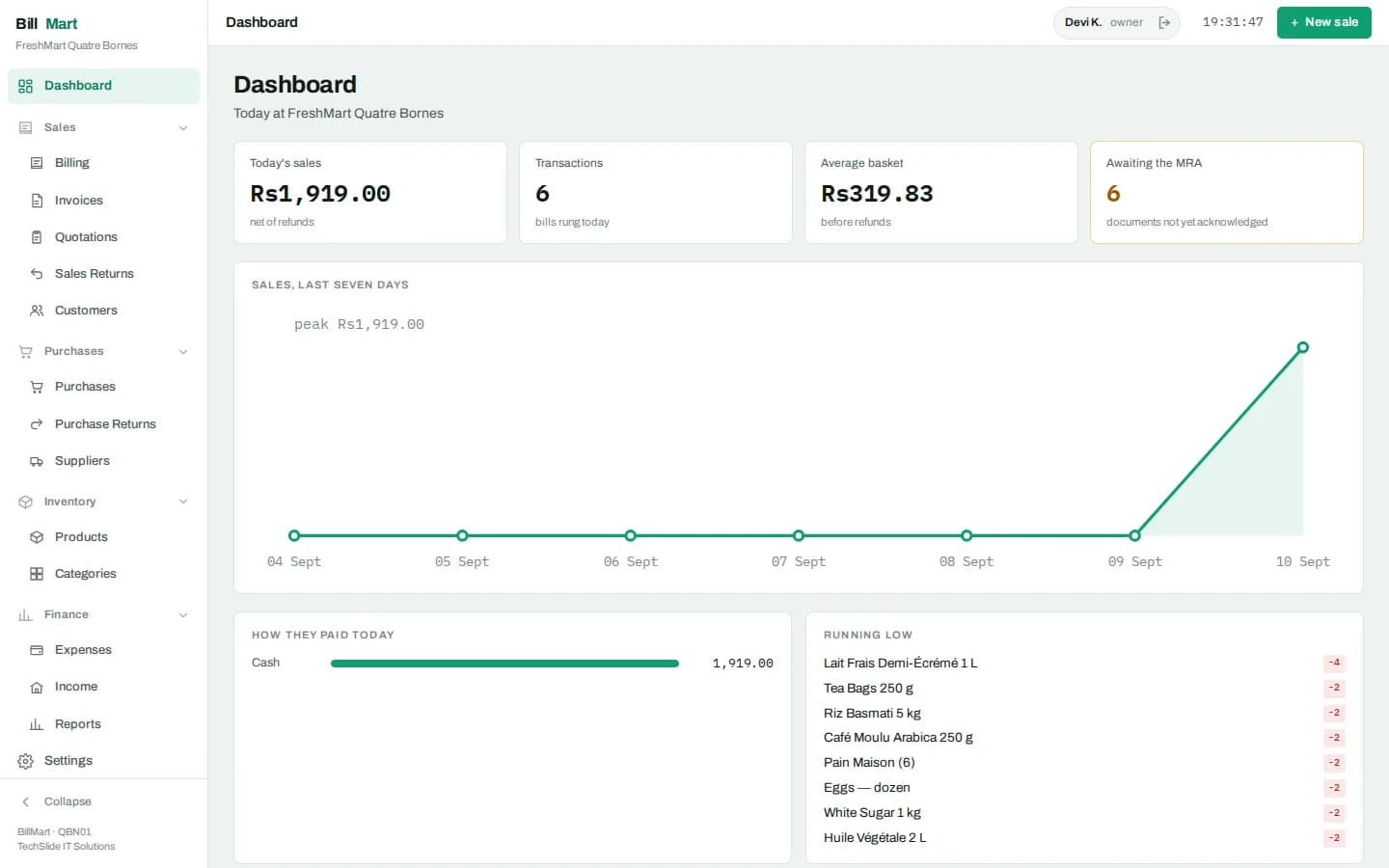Click the Awaiting the MRA card

(1227, 193)
